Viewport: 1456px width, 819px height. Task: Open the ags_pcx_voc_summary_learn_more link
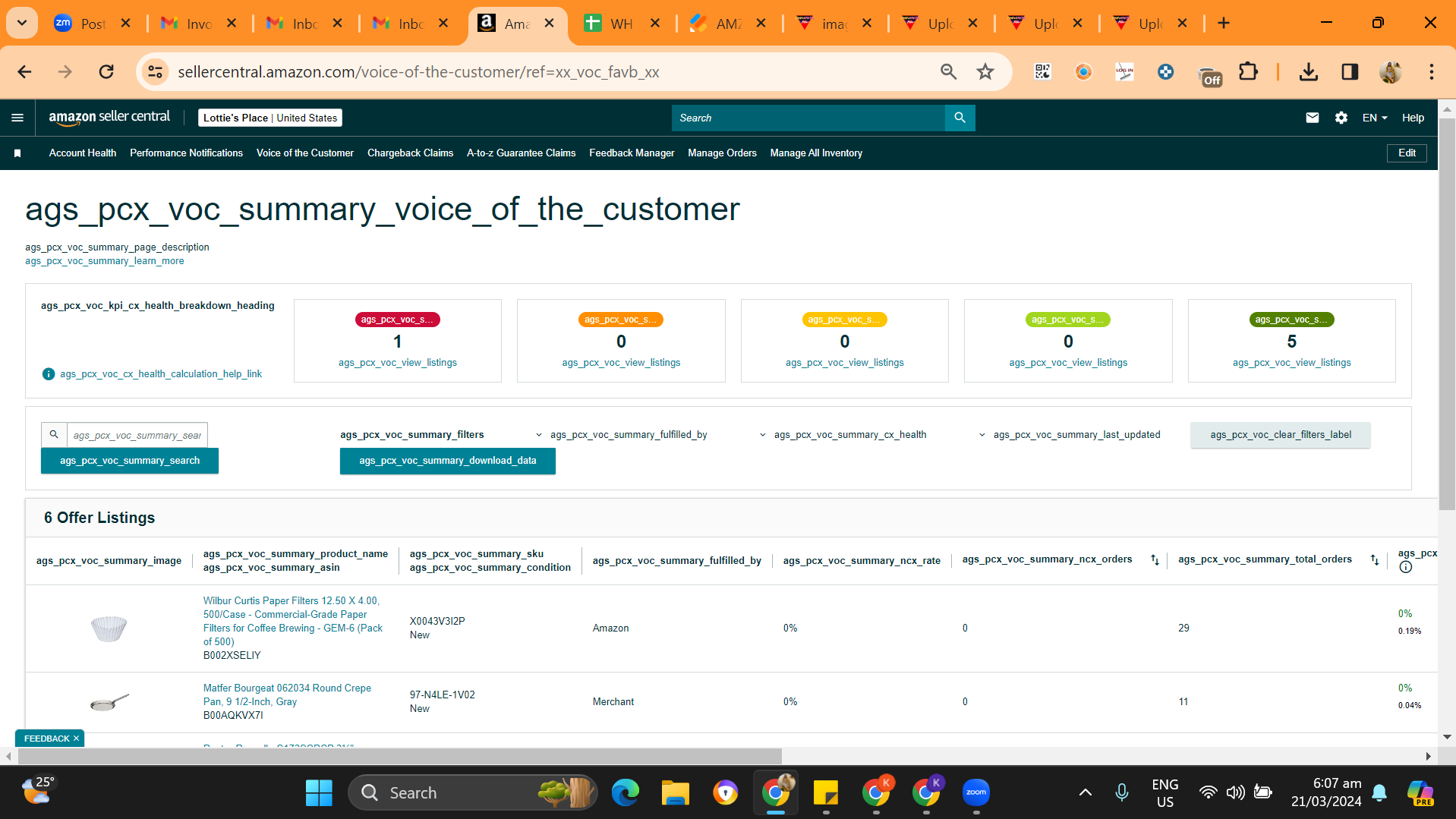pyautogui.click(x=104, y=261)
